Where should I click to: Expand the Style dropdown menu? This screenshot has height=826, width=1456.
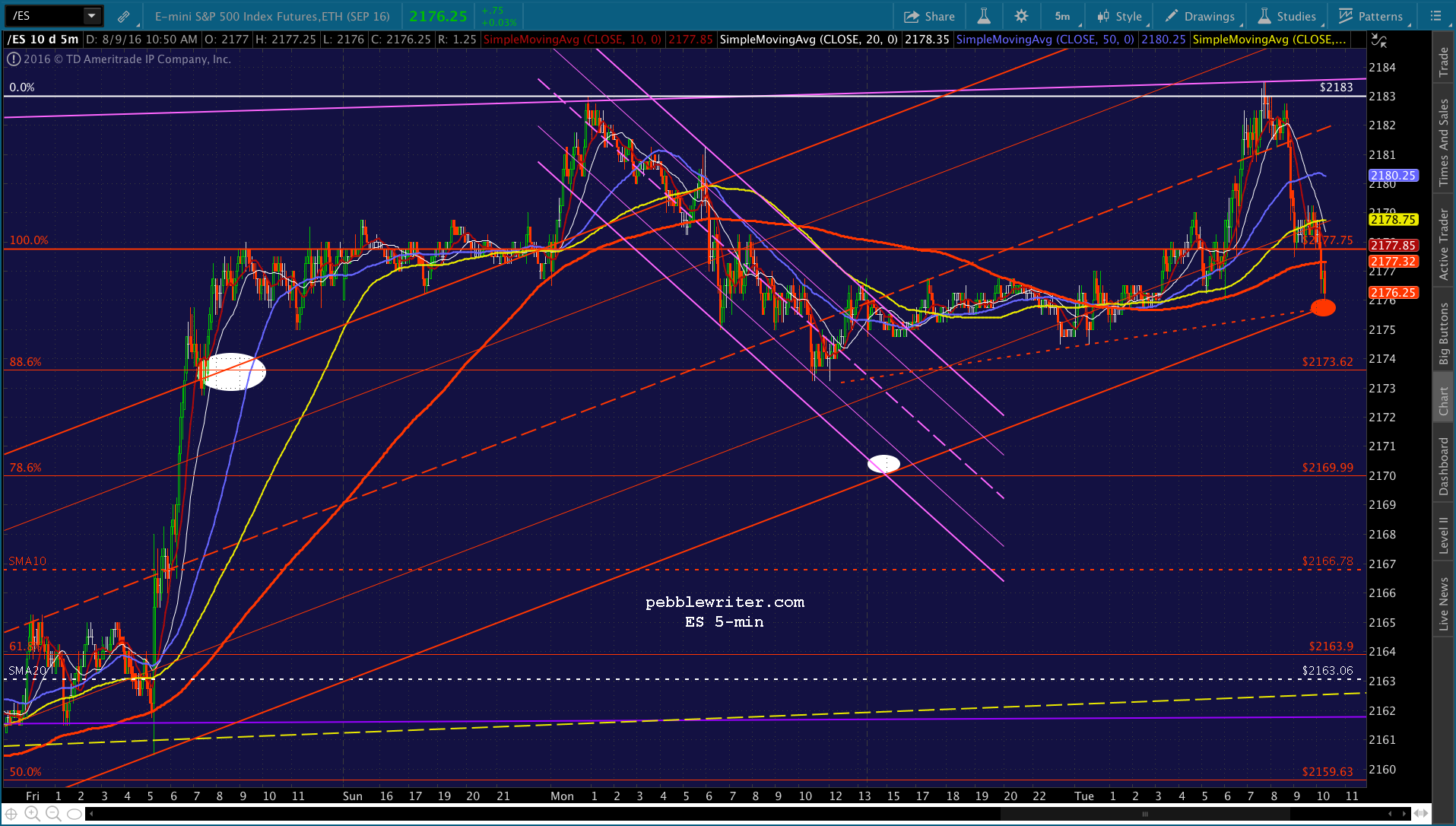click(x=1119, y=16)
